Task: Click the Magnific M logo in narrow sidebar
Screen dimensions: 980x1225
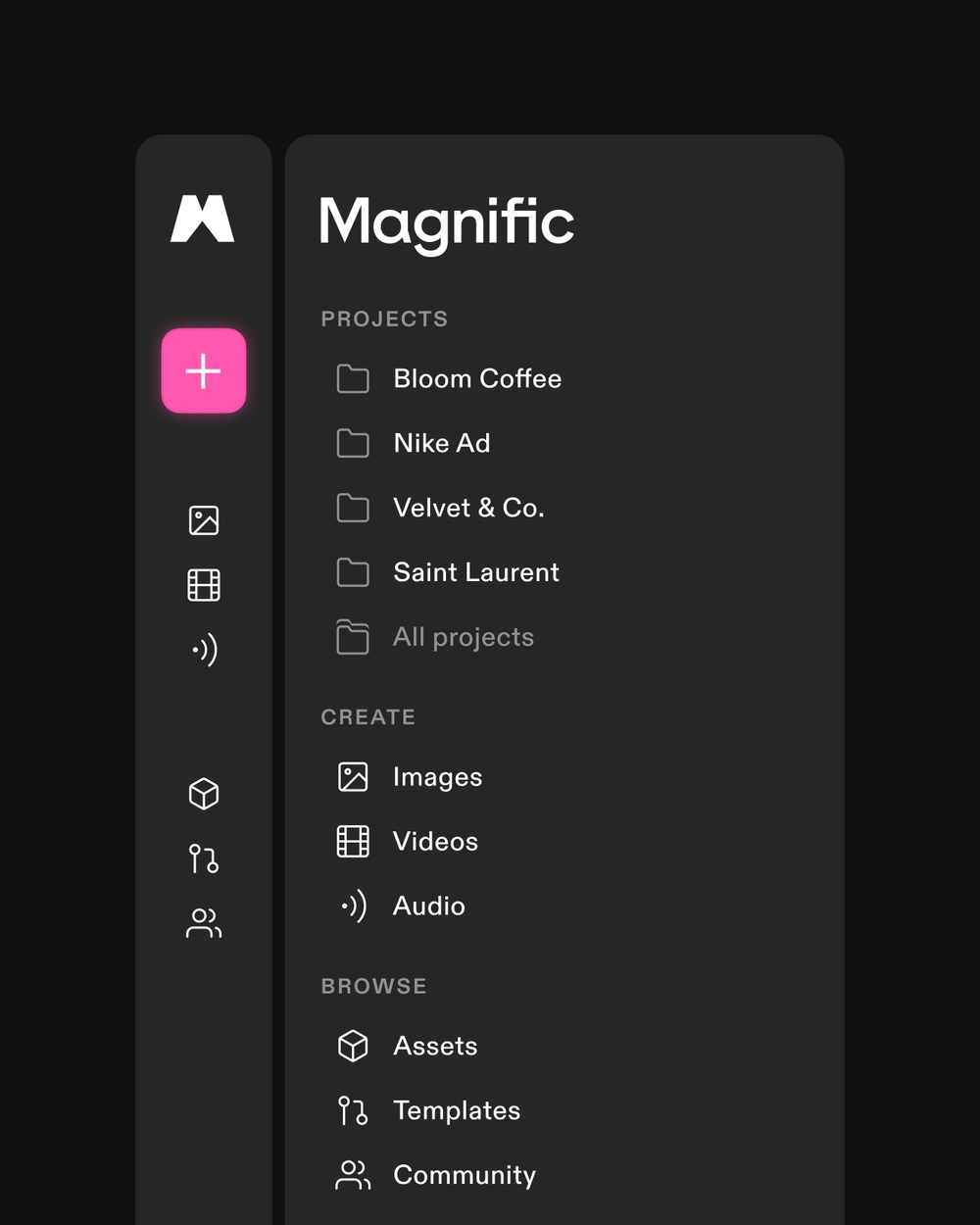Action: [203, 219]
